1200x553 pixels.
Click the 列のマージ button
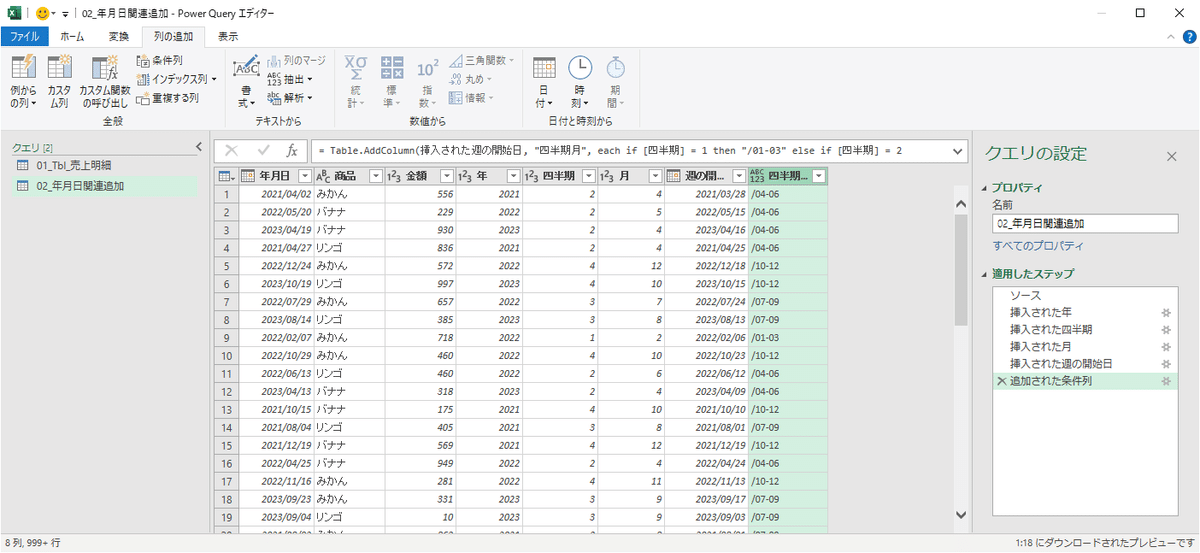297,60
